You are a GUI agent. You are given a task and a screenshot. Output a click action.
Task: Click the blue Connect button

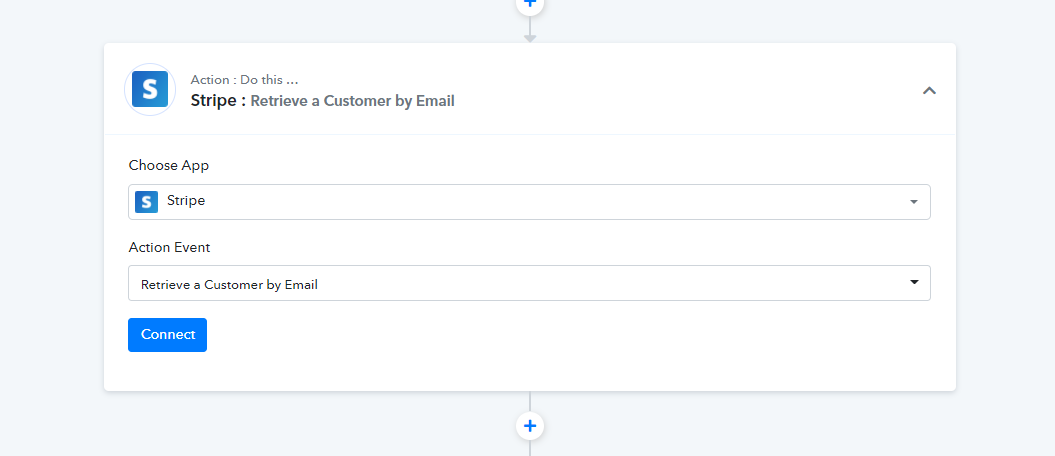pos(168,335)
